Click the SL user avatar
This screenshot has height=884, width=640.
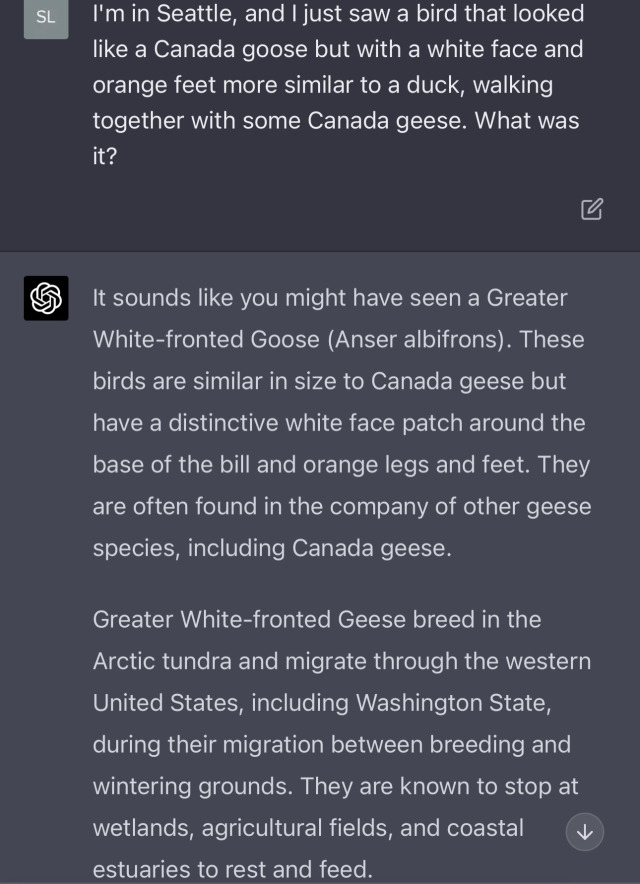[46, 17]
